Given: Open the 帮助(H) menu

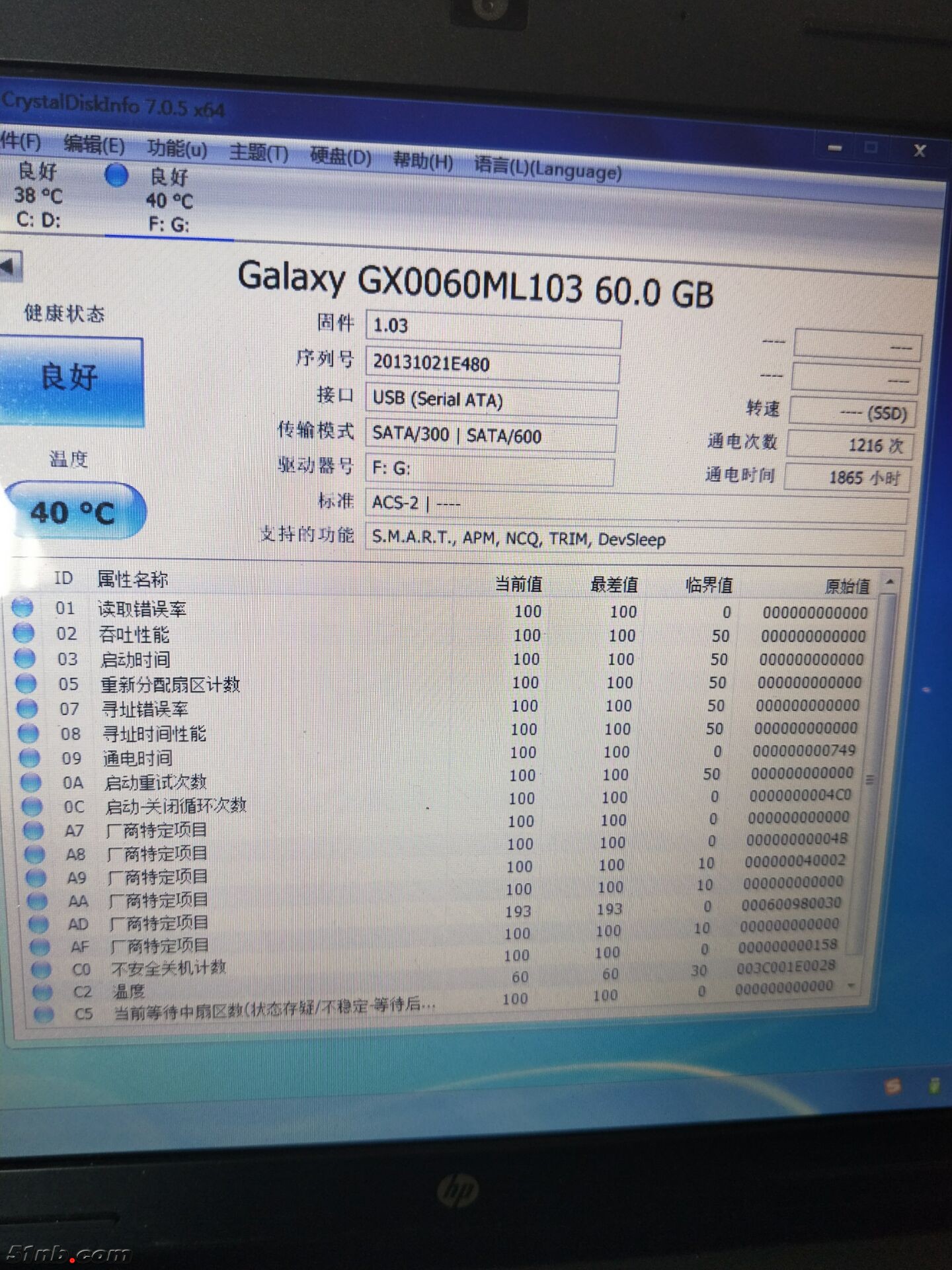Looking at the screenshot, I should pos(423,161).
